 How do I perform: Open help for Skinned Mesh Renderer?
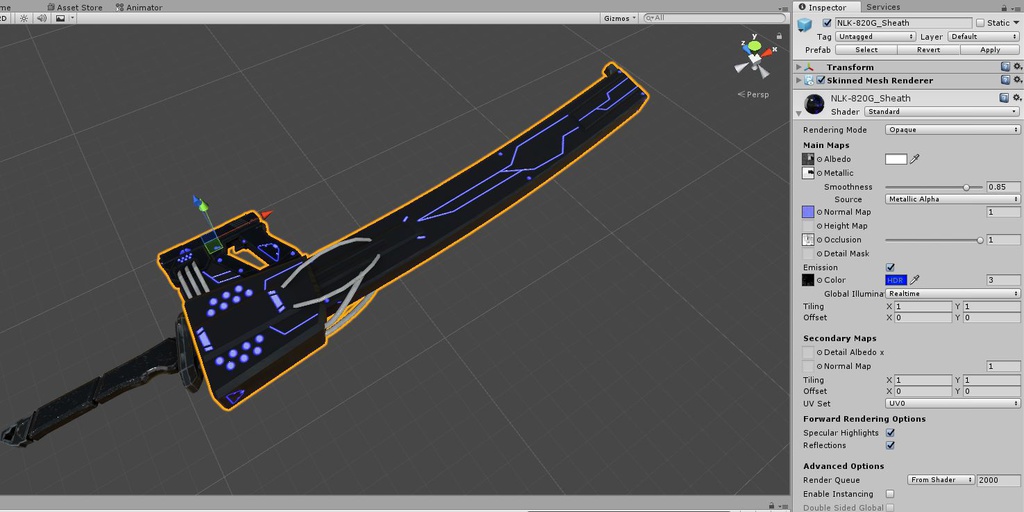click(x=1005, y=80)
